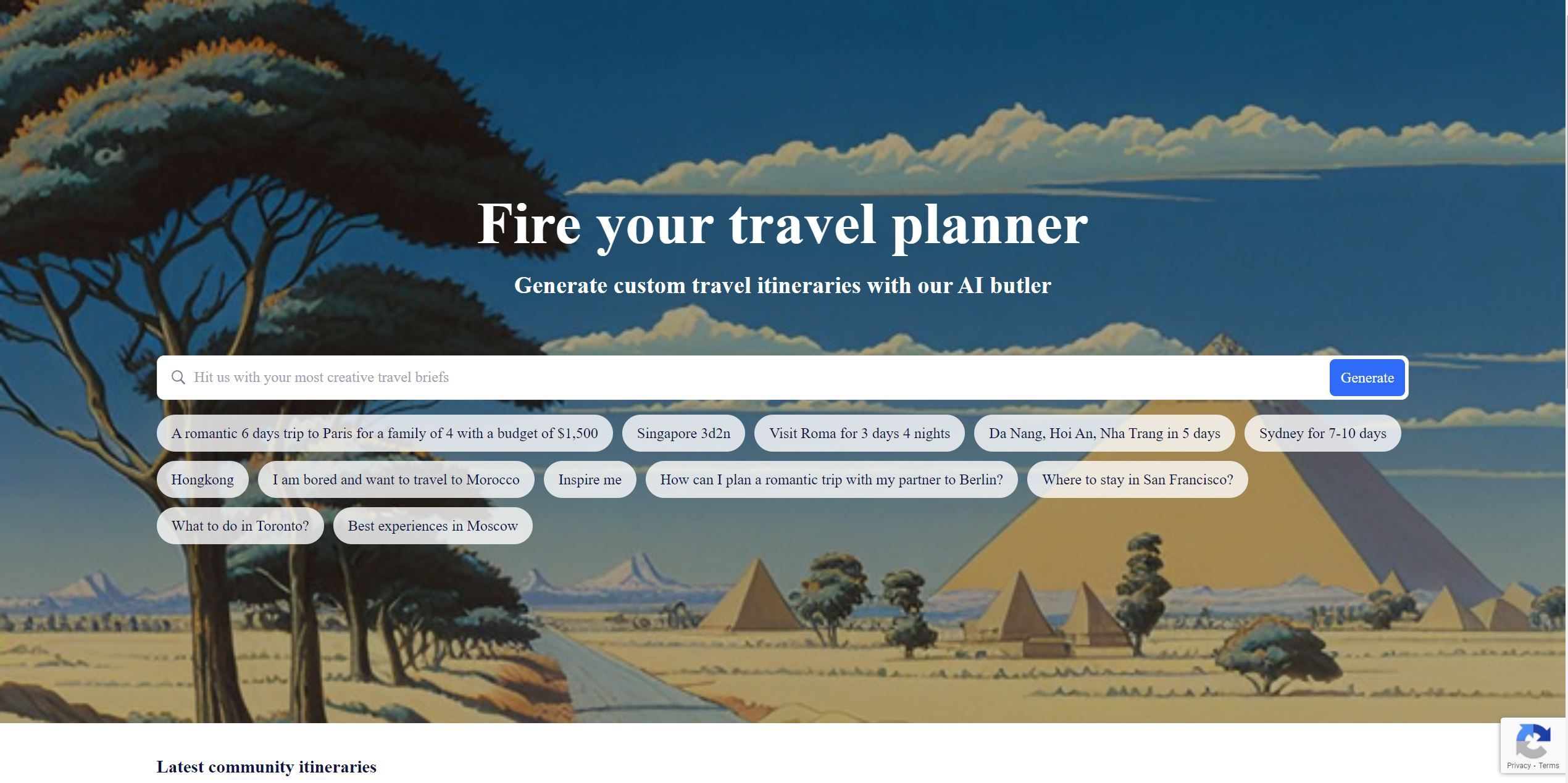Select 'Sydney for 7-10 days' suggestion chip
The width and height of the screenshot is (1568, 783).
click(x=1322, y=432)
